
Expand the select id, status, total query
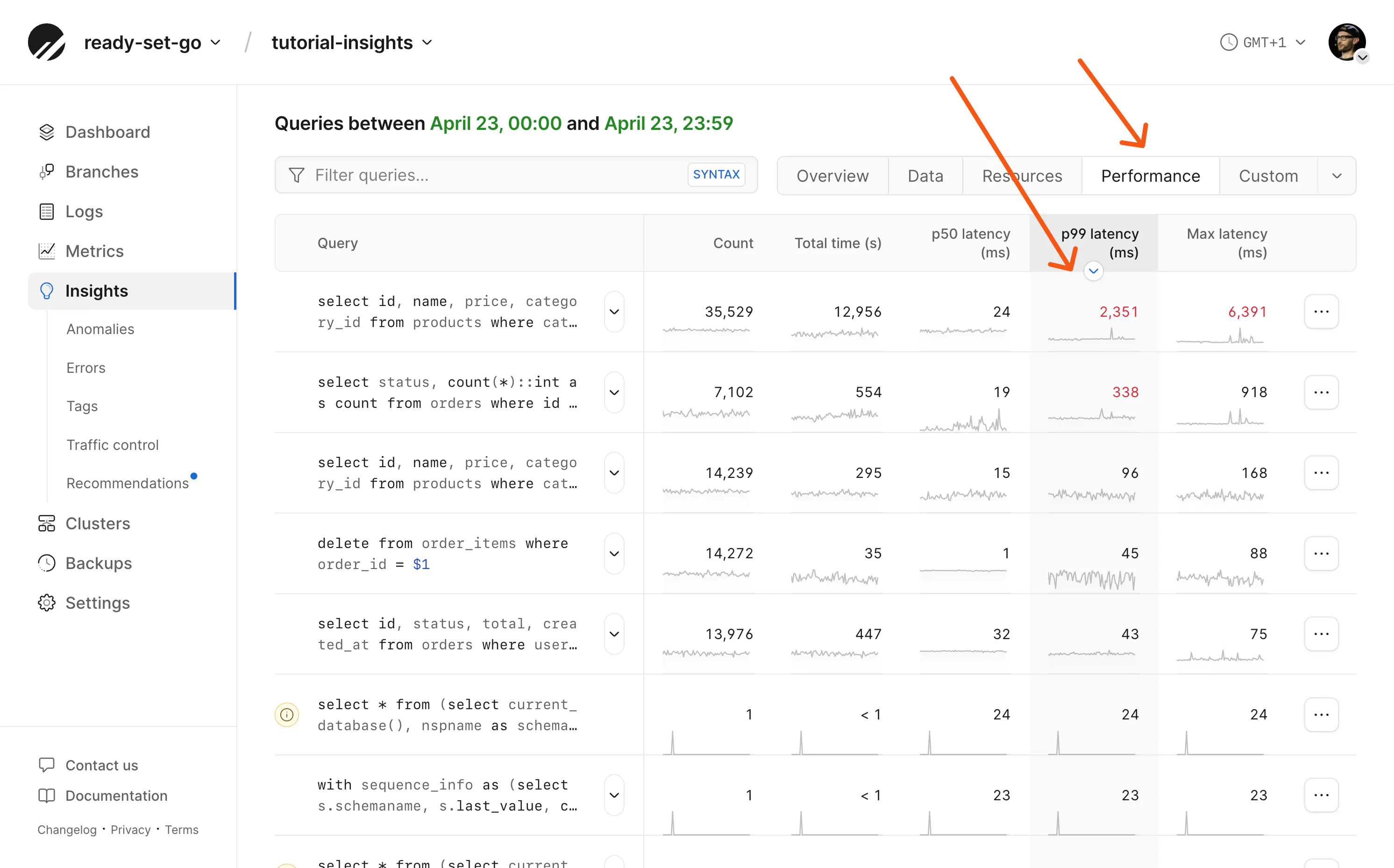click(614, 634)
